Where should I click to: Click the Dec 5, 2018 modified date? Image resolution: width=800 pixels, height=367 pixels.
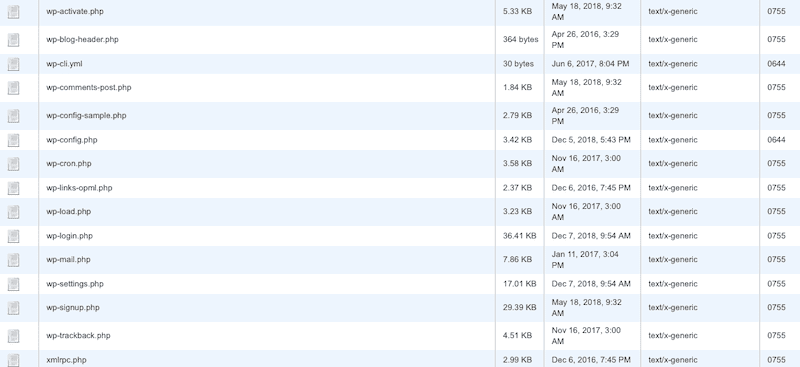pyautogui.click(x=591, y=140)
